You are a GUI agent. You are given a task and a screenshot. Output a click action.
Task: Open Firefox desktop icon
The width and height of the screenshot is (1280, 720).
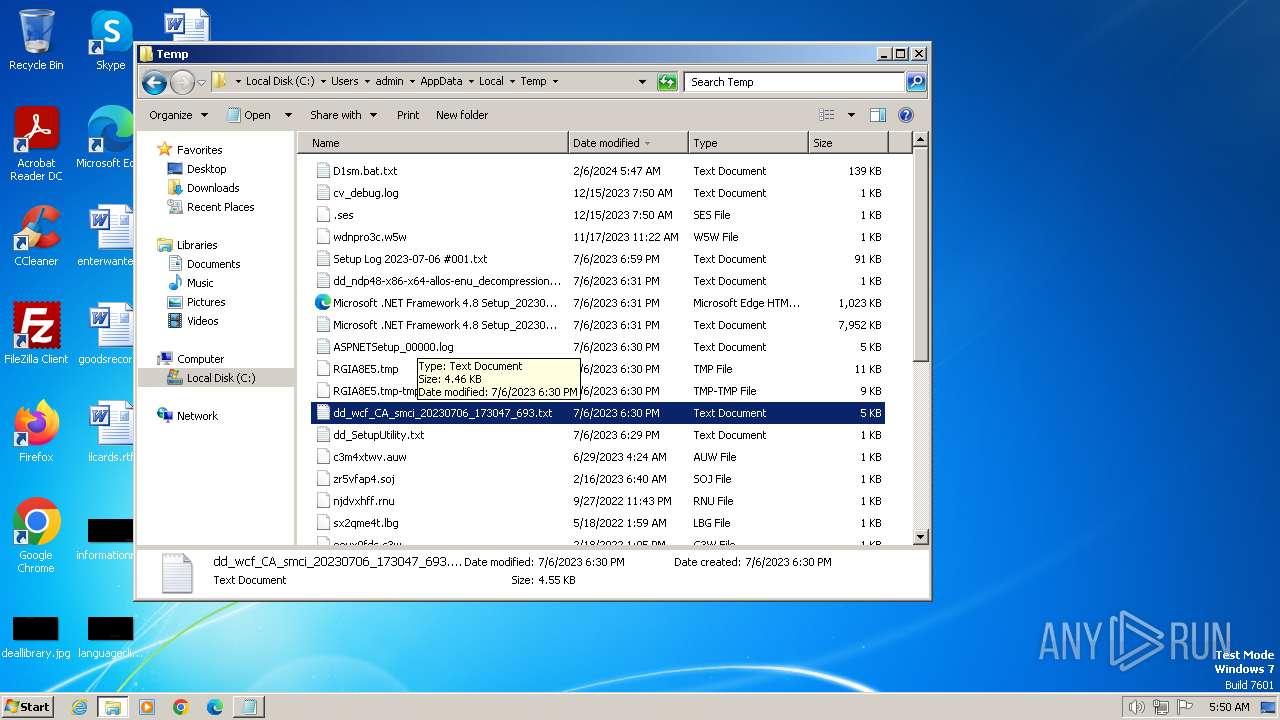(36, 431)
